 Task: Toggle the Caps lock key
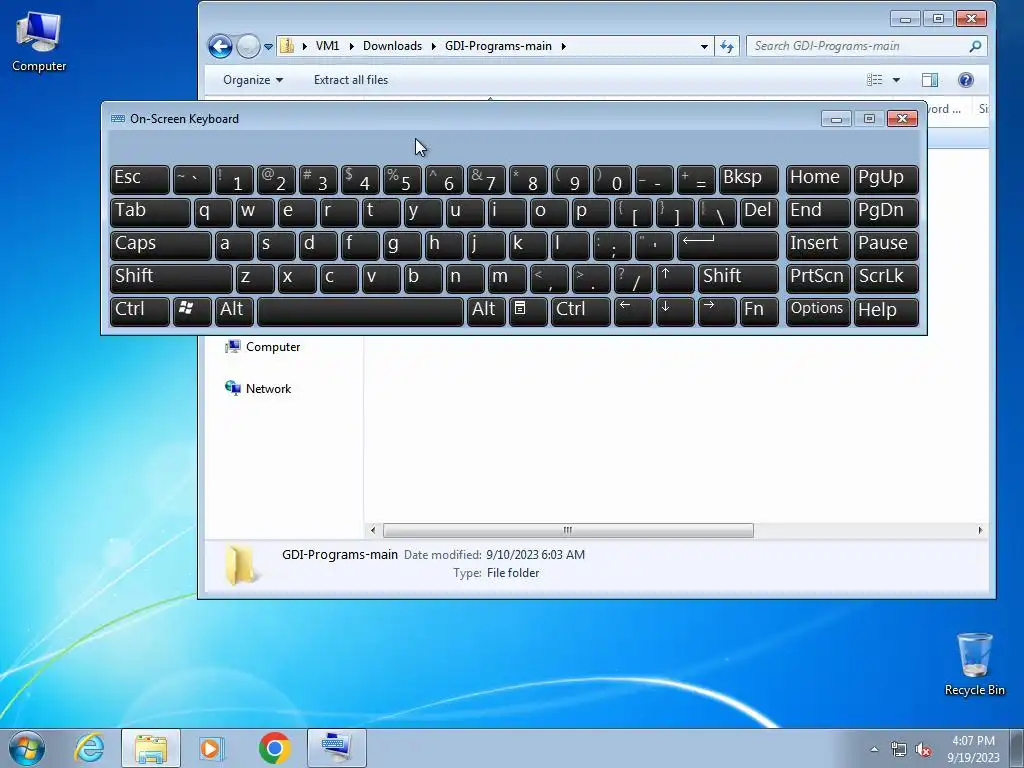(x=161, y=246)
